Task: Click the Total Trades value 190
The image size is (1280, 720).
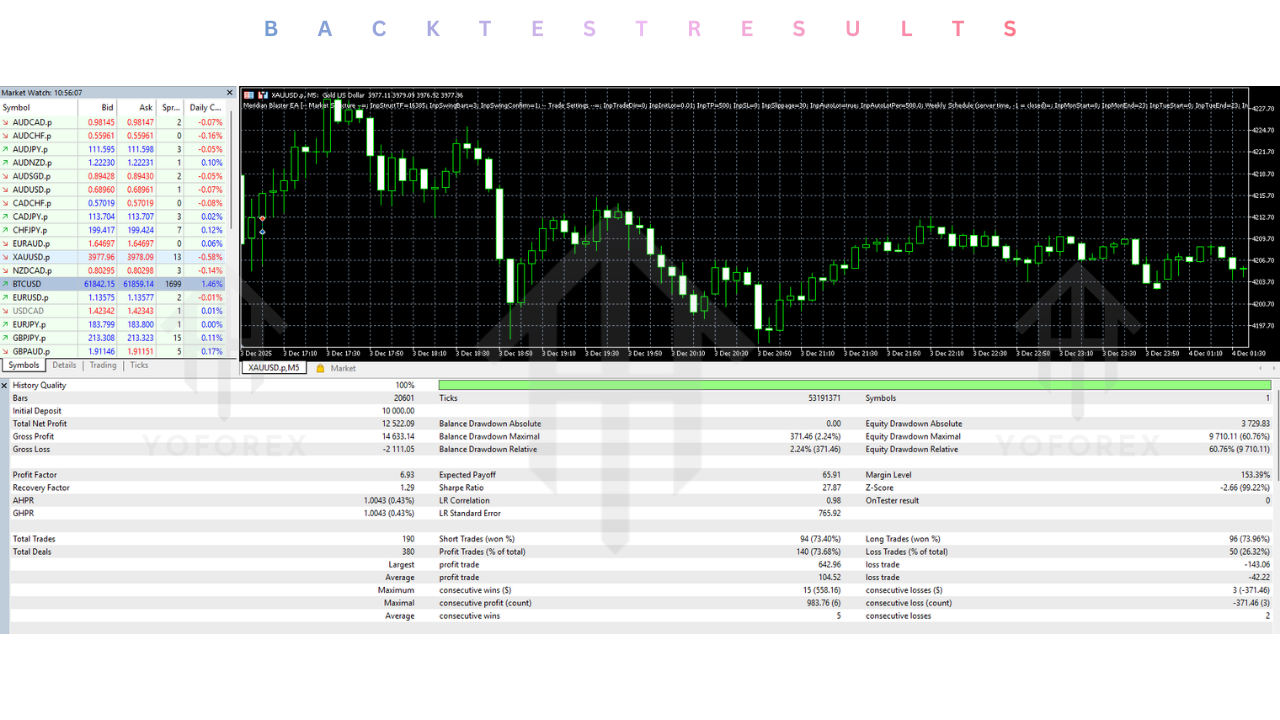Action: click(x=408, y=539)
